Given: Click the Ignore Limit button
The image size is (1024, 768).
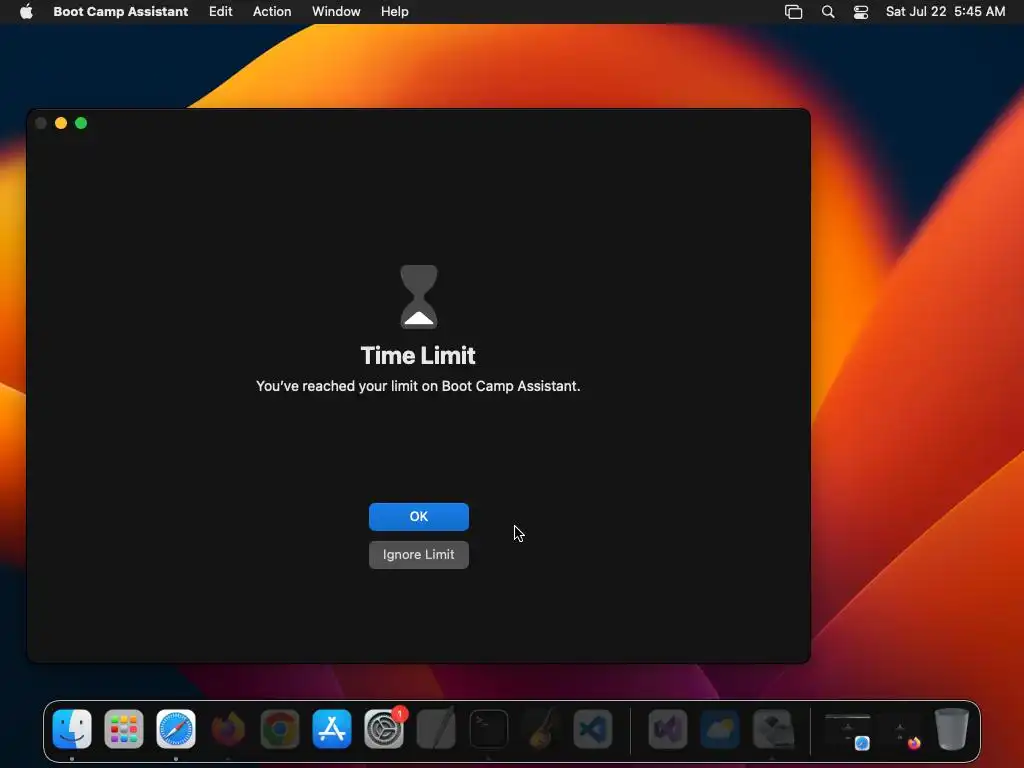Looking at the screenshot, I should tap(419, 554).
